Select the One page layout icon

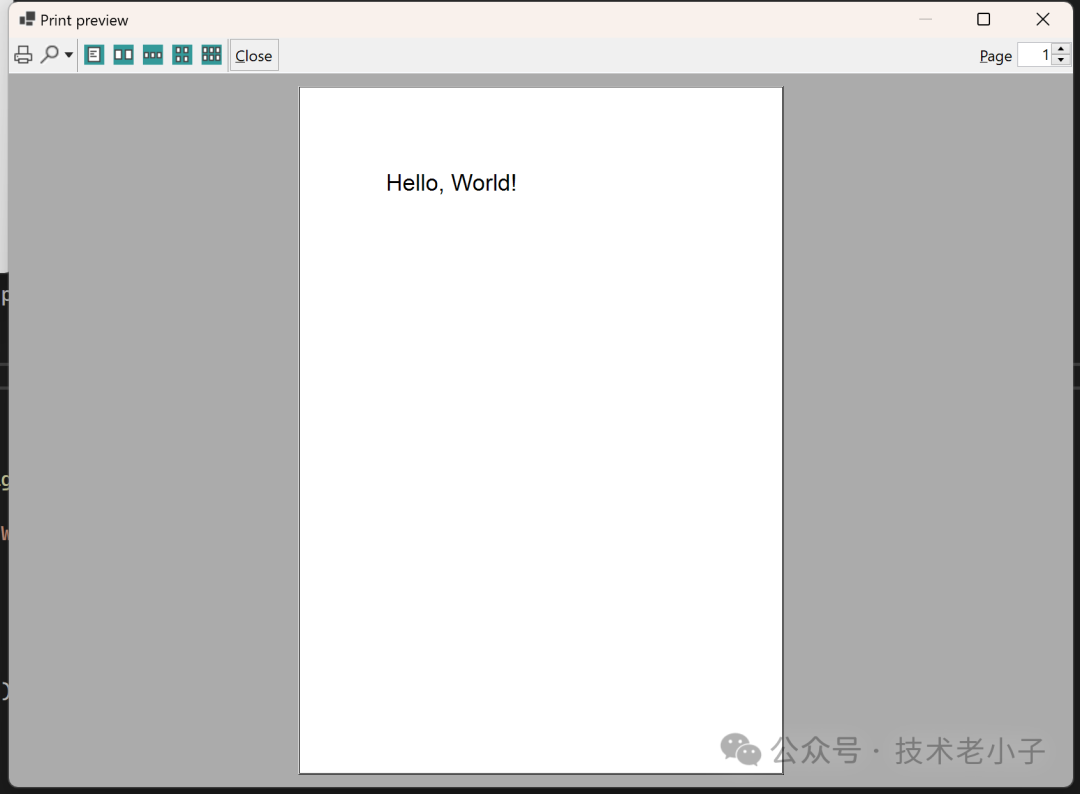pyautogui.click(x=94, y=55)
